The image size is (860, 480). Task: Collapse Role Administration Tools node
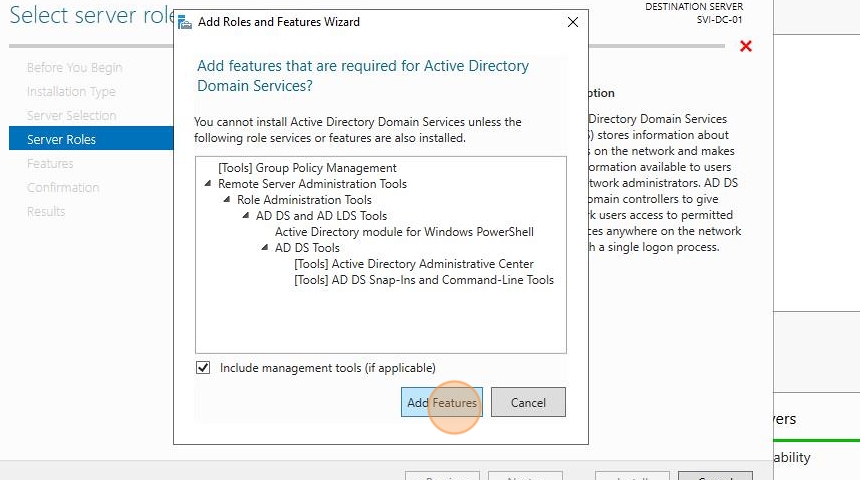[227, 200]
